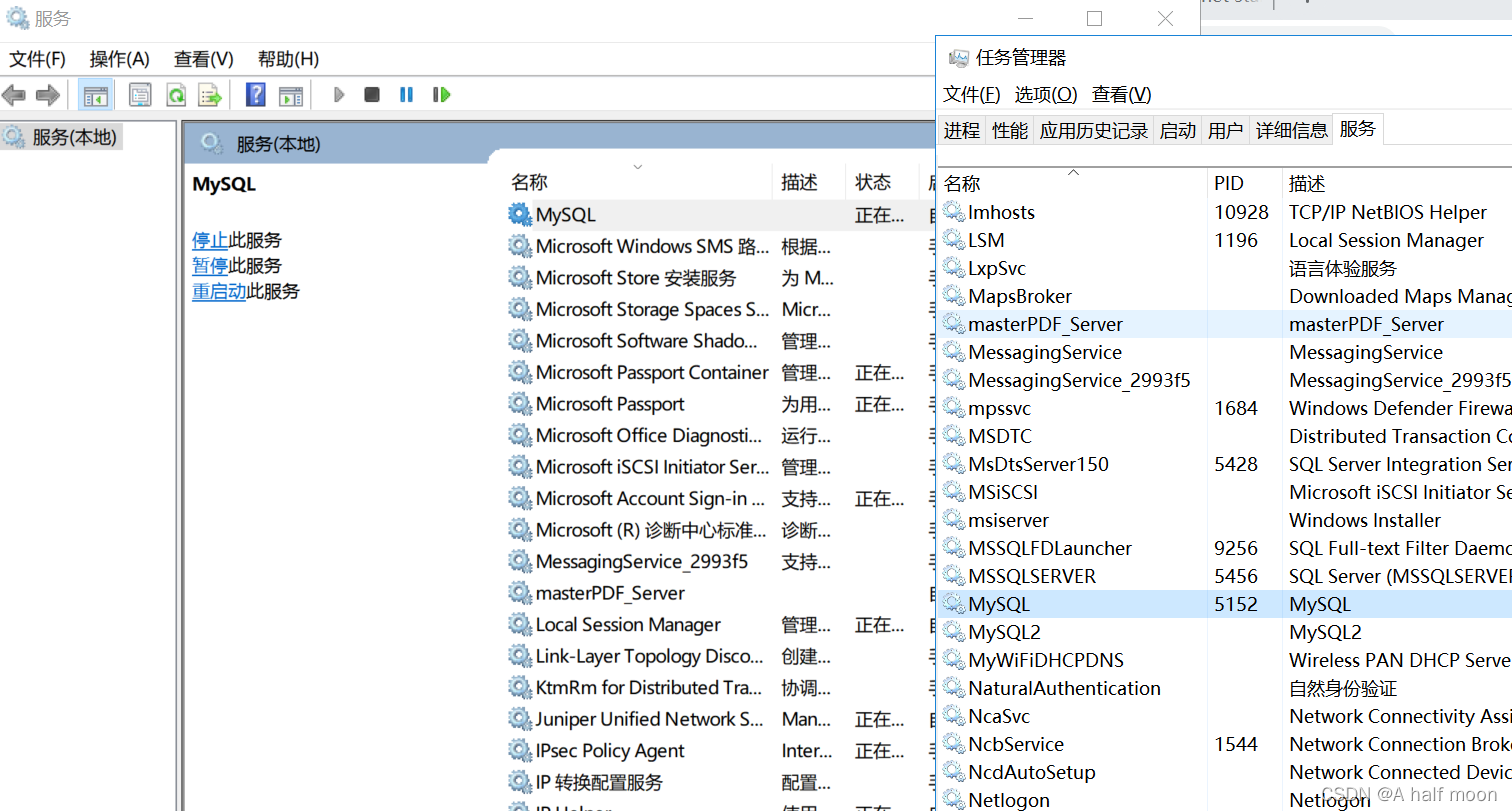The image size is (1512, 811).
Task: Click the gear icon of IPsec Policy Agent
Action: click(x=520, y=751)
